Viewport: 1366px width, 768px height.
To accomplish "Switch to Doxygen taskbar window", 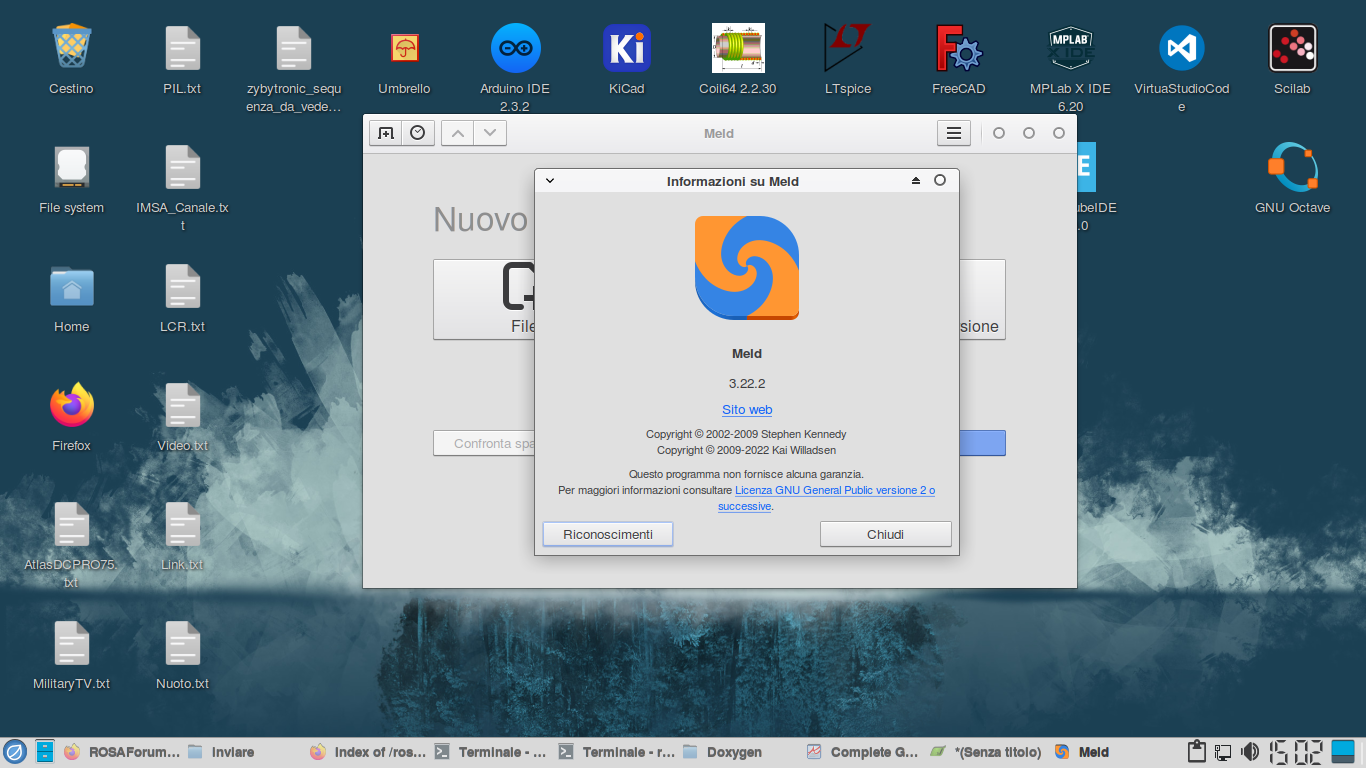I will (x=723, y=752).
